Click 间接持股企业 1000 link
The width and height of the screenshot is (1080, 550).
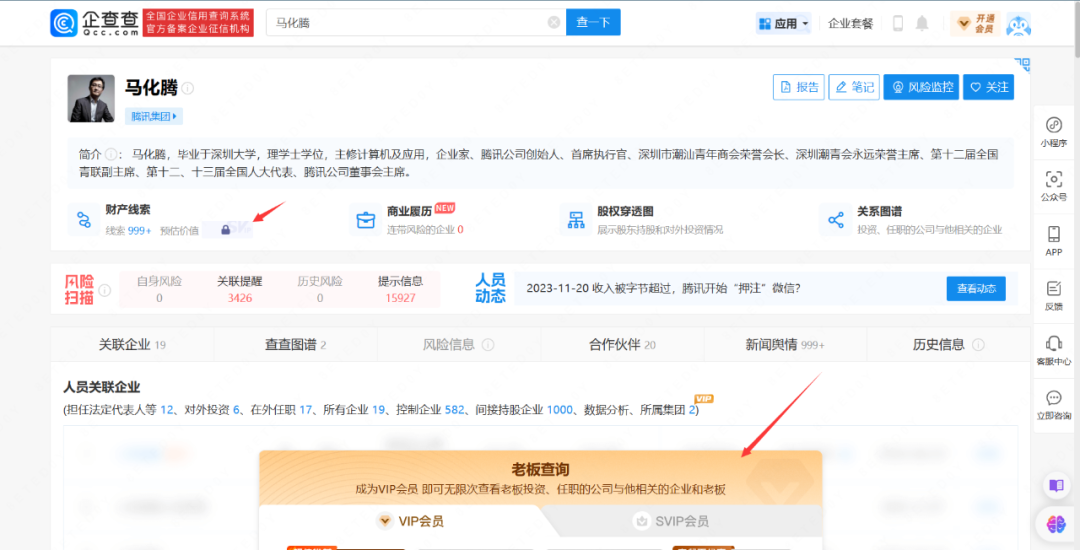point(525,410)
